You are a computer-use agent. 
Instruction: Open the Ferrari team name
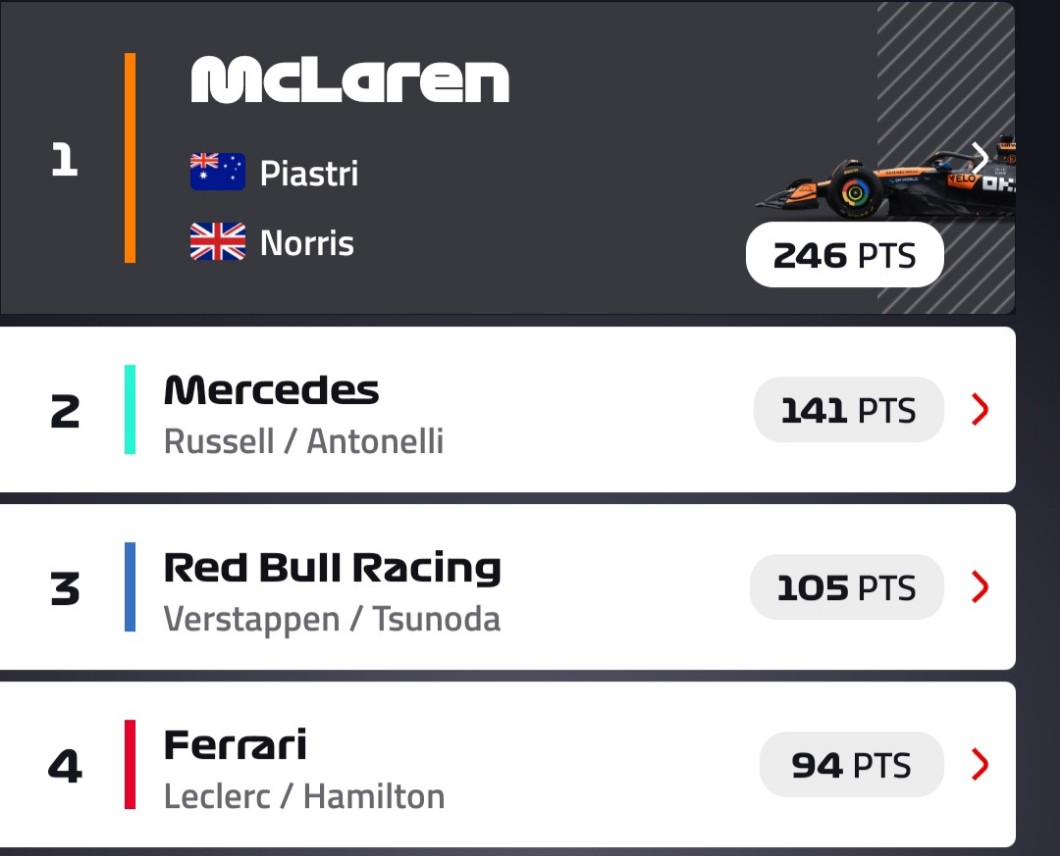[235, 745]
